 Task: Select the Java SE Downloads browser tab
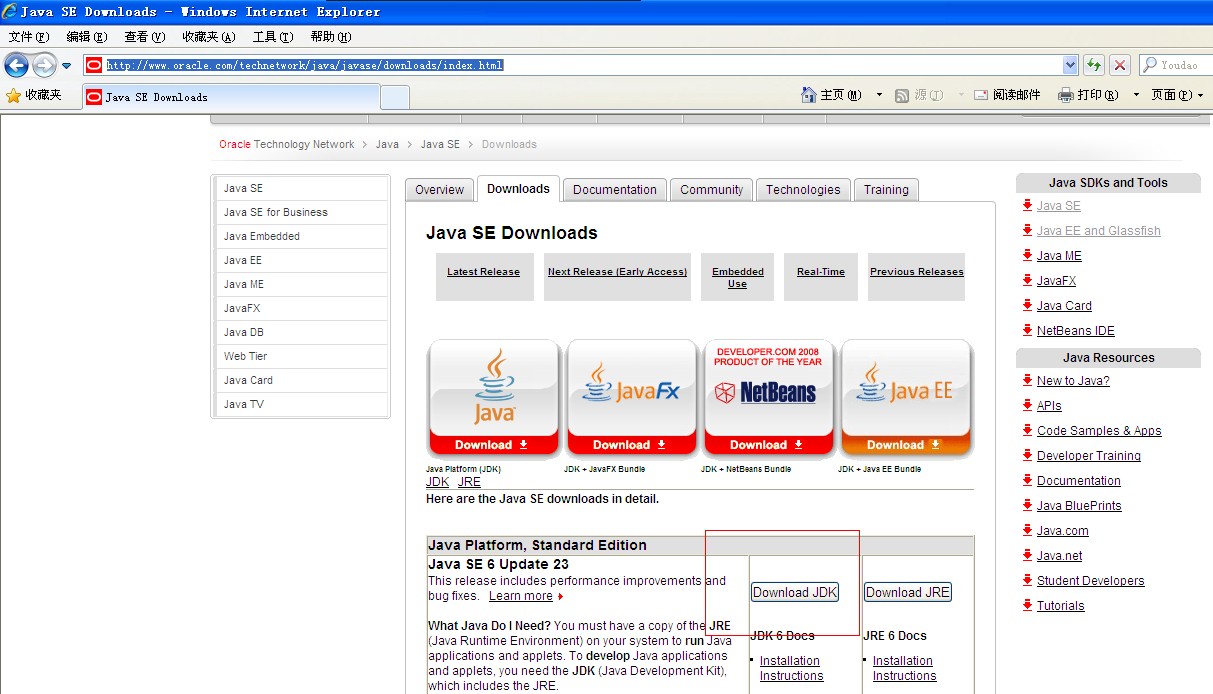pyautogui.click(x=231, y=97)
